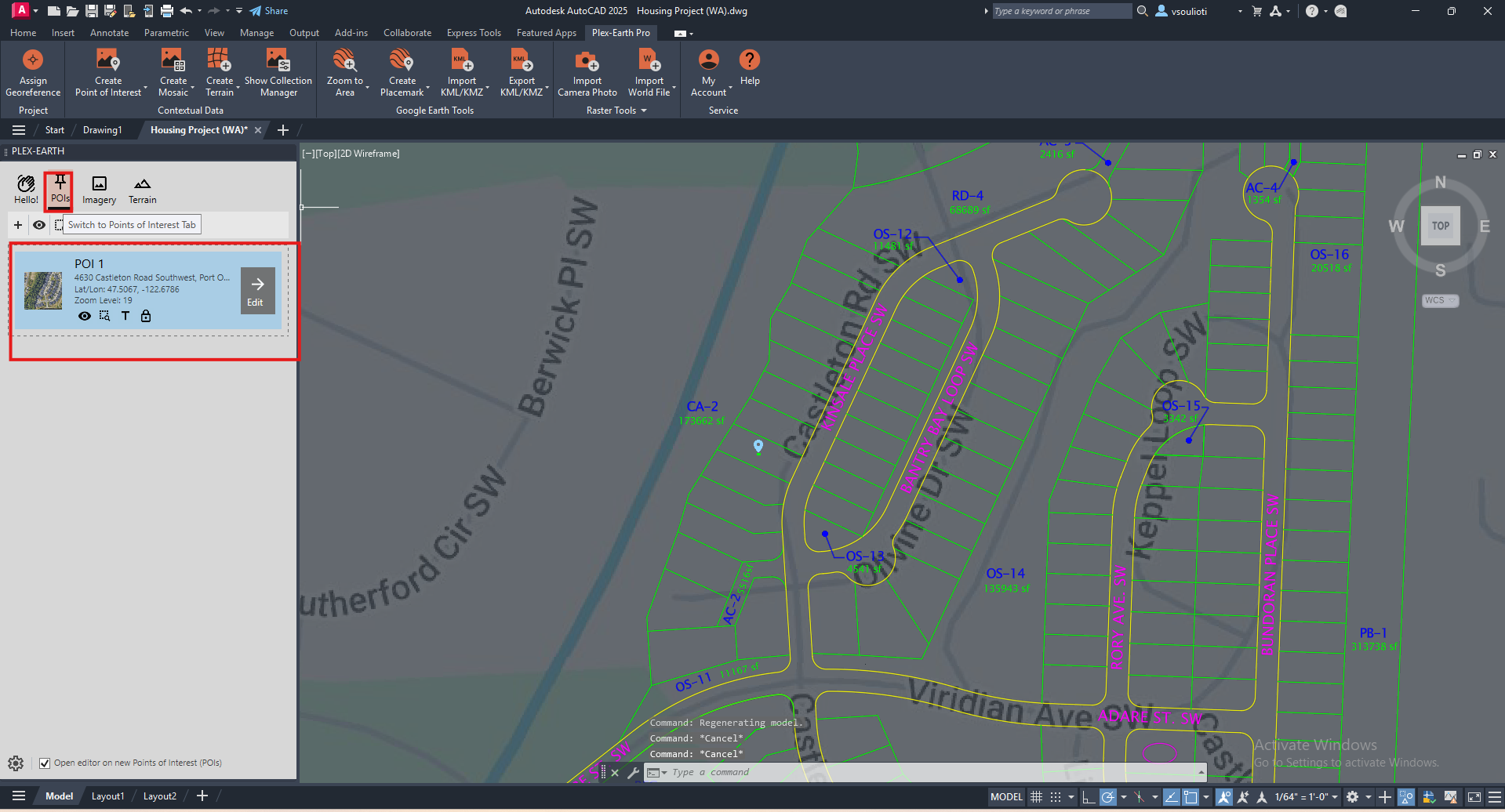Click keyword search box in title bar
The width and height of the screenshot is (1505, 812).
pyautogui.click(x=1061, y=11)
